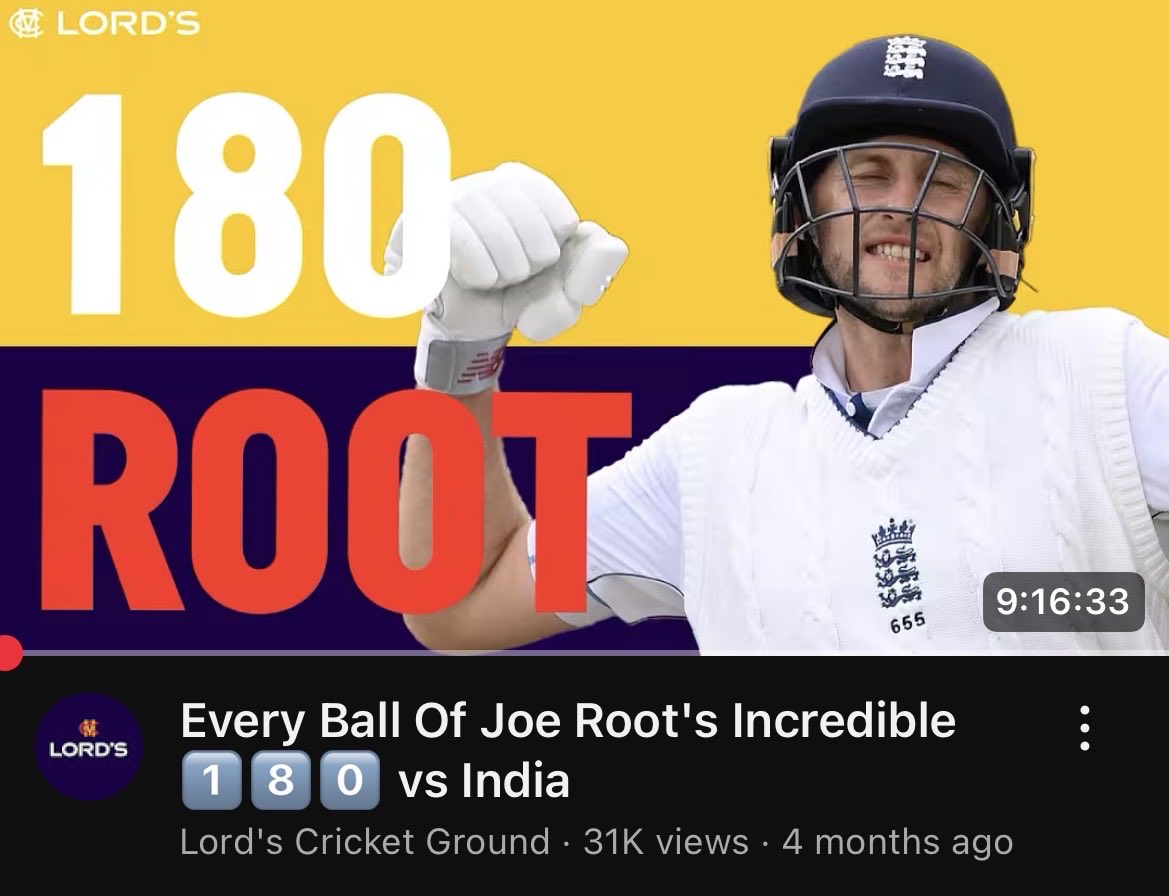Click the red progress dot on thumbnail
Viewport: 1169px width, 896px height.
9,653
